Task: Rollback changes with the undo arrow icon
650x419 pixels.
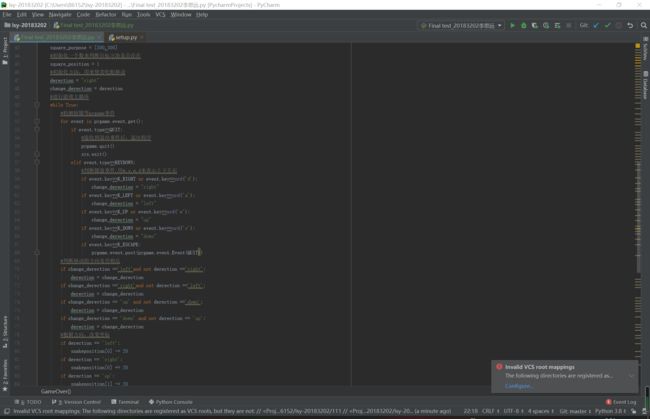Action: (x=630, y=25)
